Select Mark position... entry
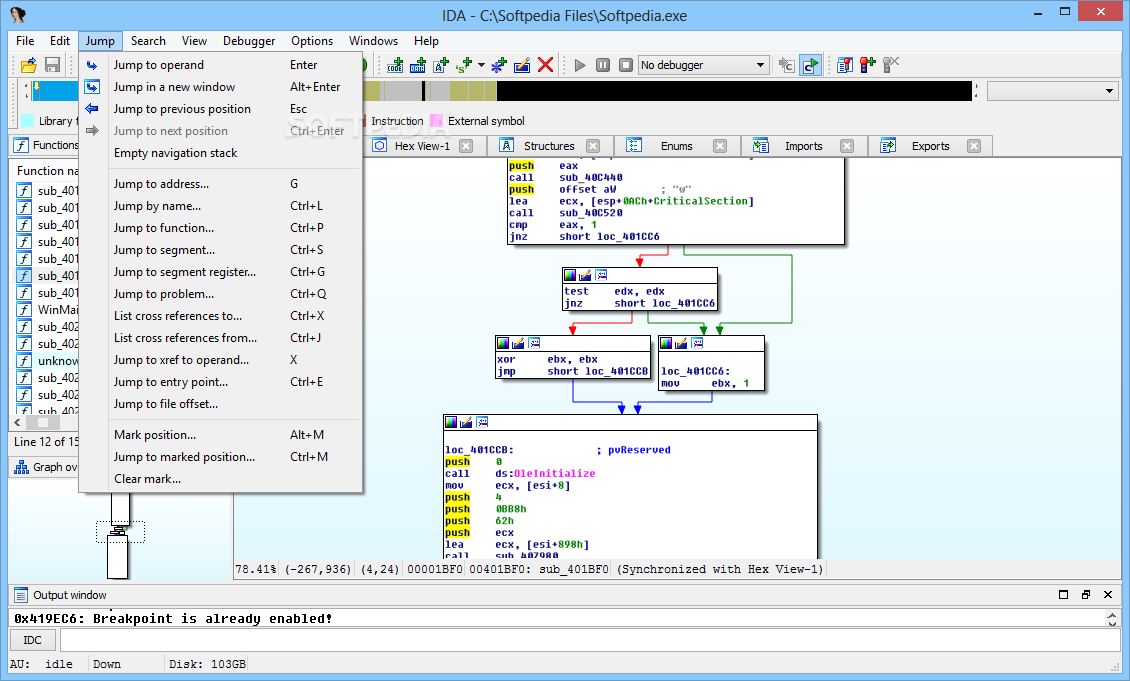The height and width of the screenshot is (681, 1130). click(x=221, y=435)
